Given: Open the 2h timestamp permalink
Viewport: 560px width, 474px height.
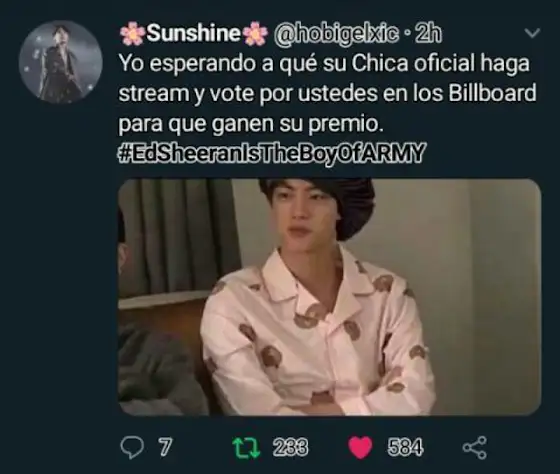Looking at the screenshot, I should 428,34.
